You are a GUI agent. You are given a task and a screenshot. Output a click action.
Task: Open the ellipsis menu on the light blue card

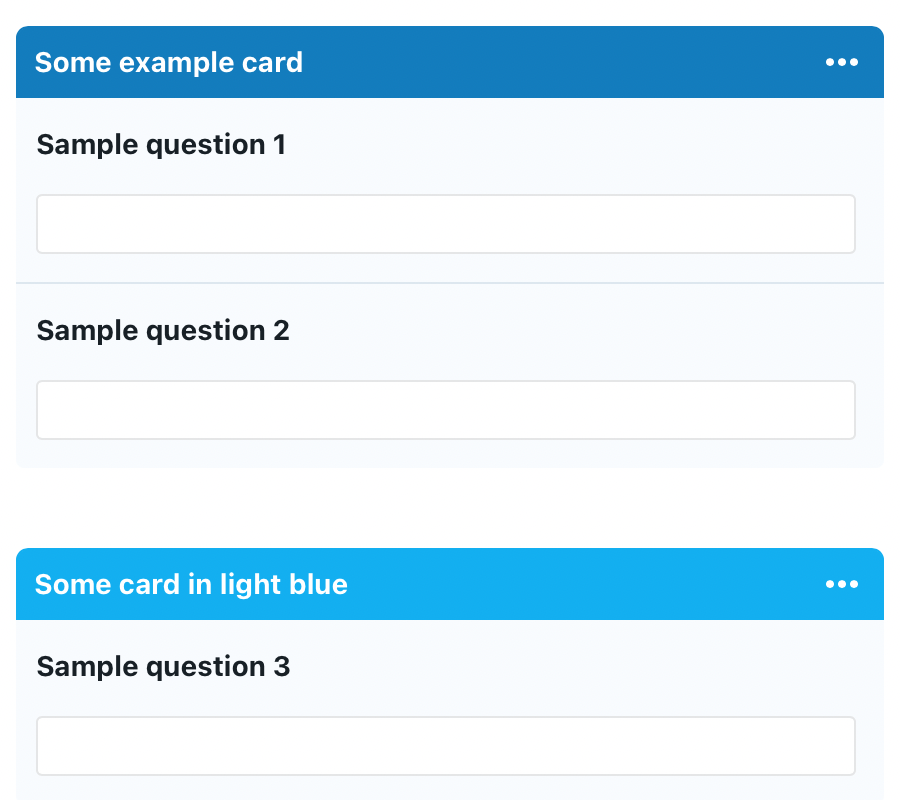841,584
